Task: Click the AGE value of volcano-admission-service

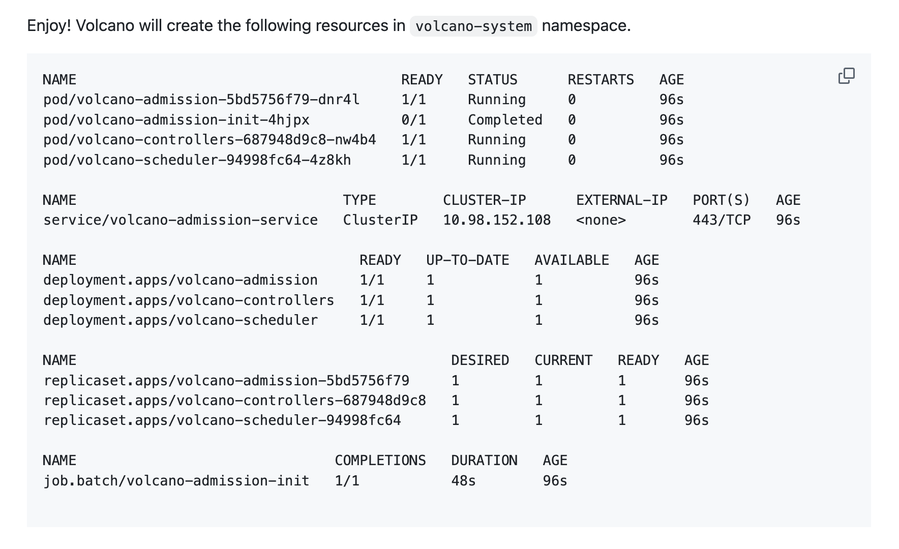Action: [x=788, y=220]
